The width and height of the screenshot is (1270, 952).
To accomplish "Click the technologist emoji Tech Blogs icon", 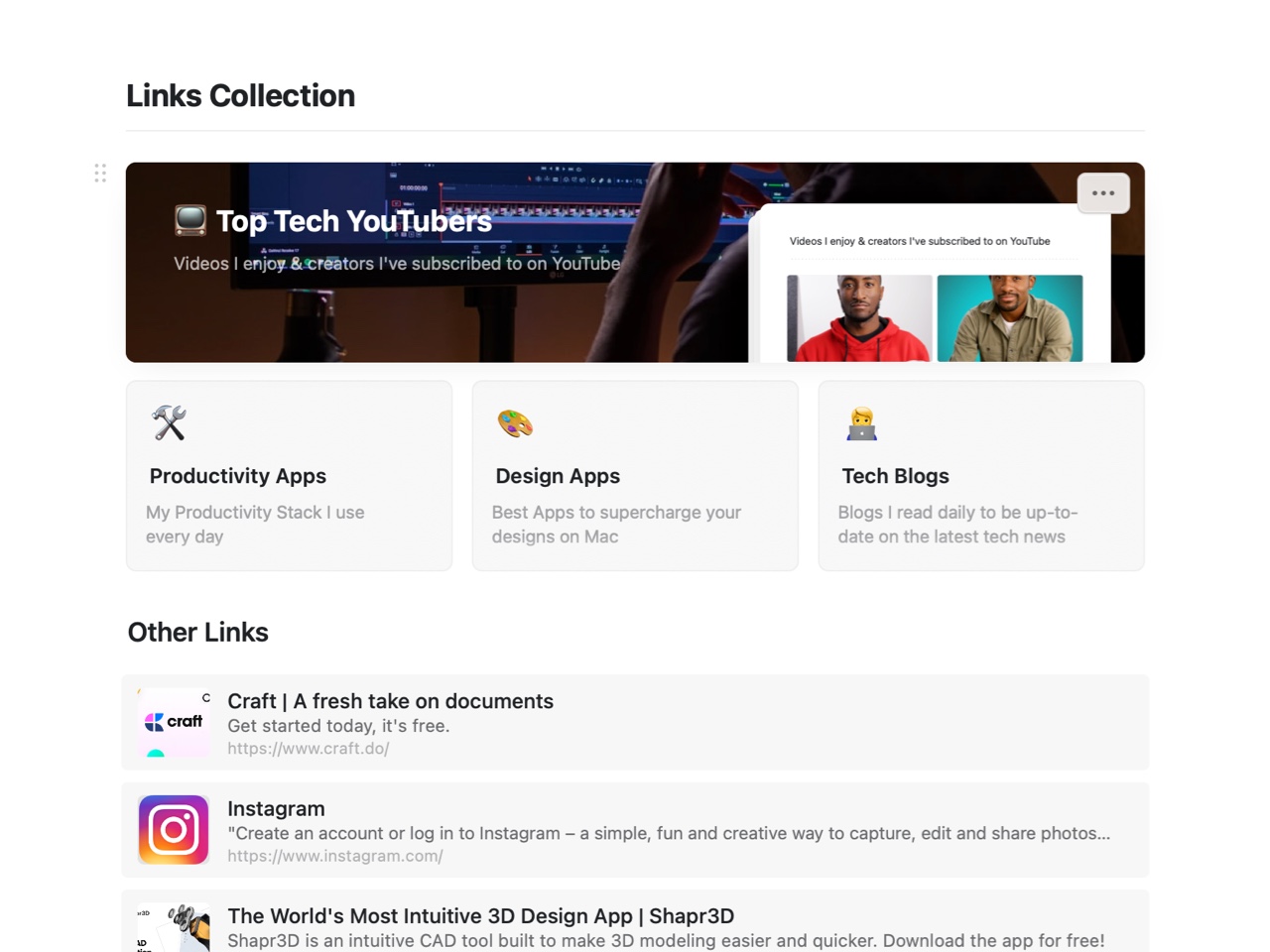I will [861, 423].
